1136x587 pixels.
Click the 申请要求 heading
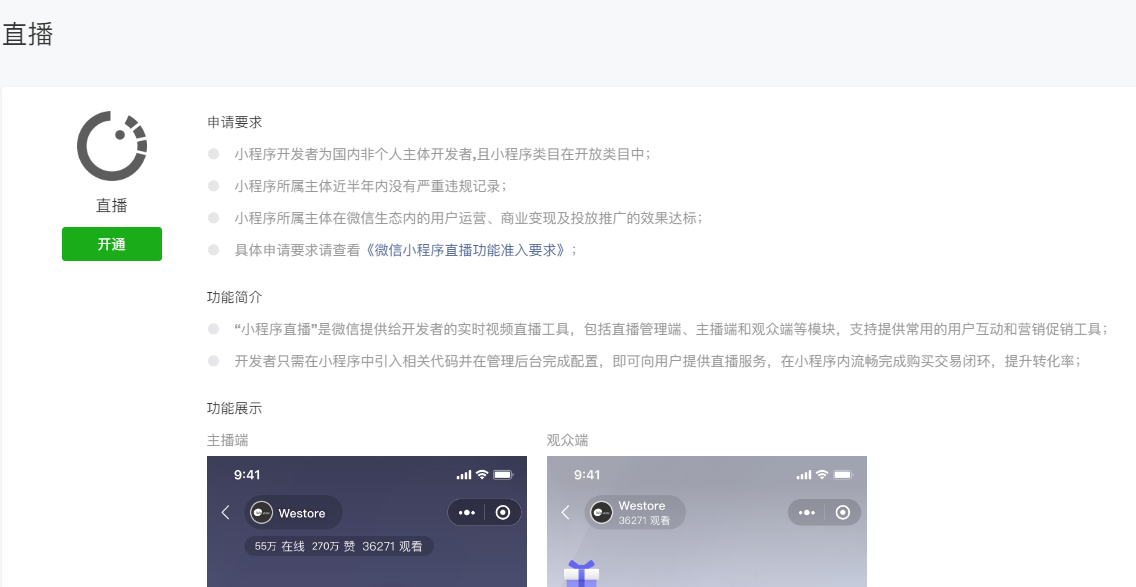click(234, 122)
